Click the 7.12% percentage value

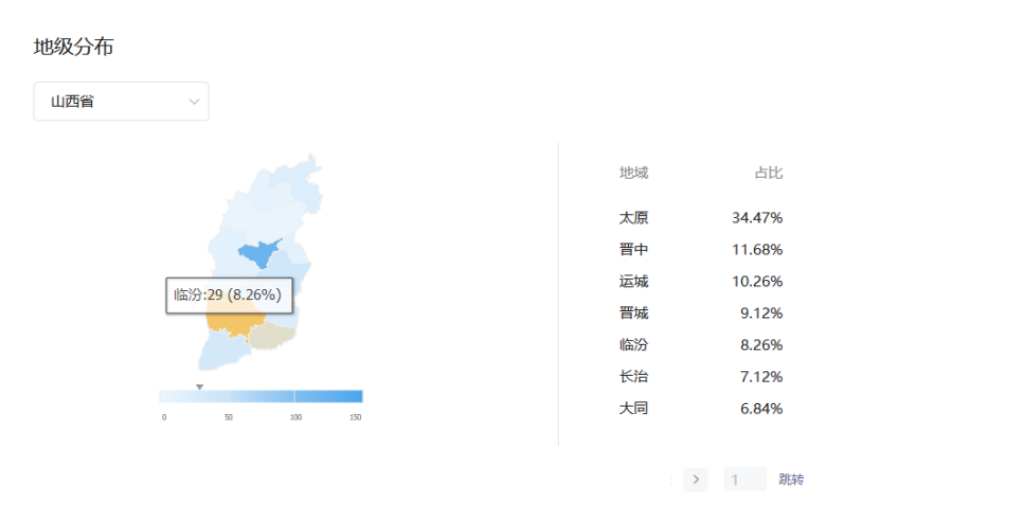761,377
